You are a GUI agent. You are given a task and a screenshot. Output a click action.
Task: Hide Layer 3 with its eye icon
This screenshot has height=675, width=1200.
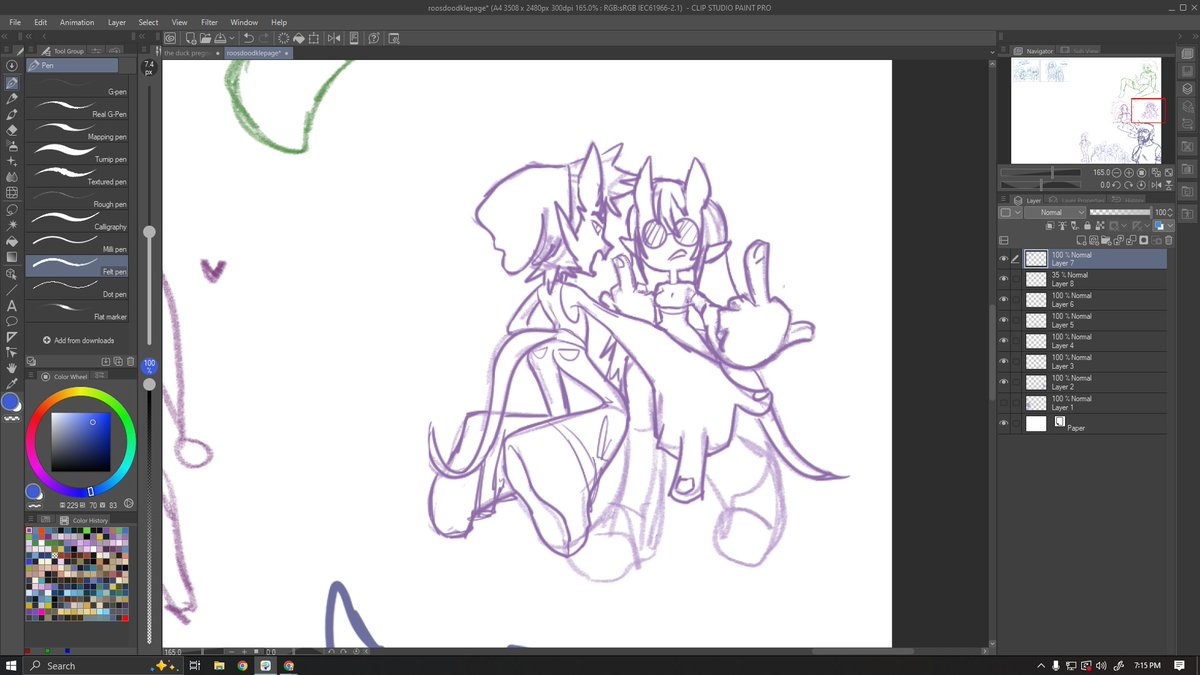pyautogui.click(x=1004, y=361)
